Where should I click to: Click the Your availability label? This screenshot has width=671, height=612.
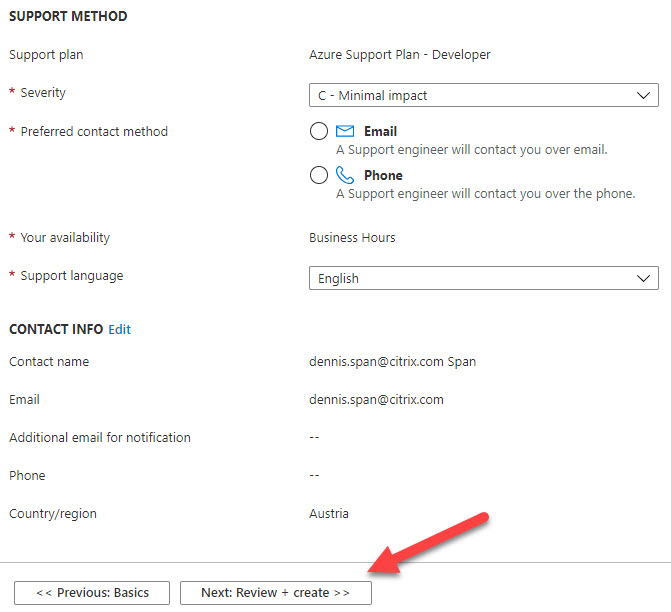pyautogui.click(x=65, y=238)
